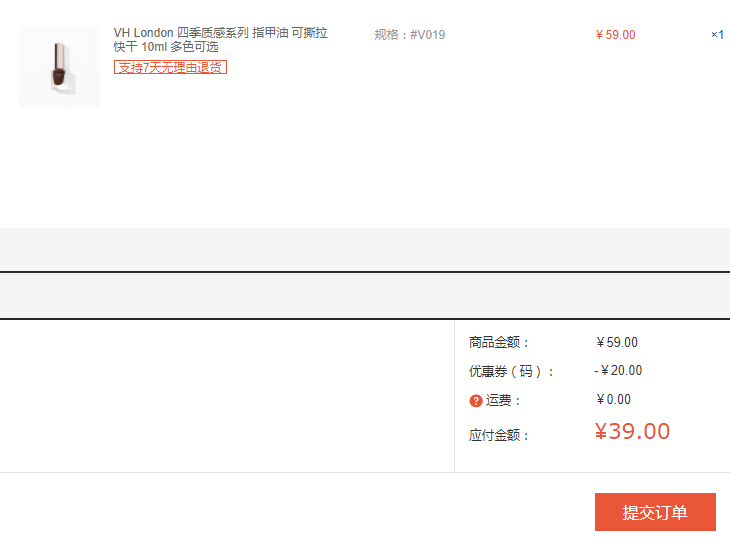Click the upper gray section band
The height and width of the screenshot is (546, 730).
pyautogui.click(x=365, y=249)
